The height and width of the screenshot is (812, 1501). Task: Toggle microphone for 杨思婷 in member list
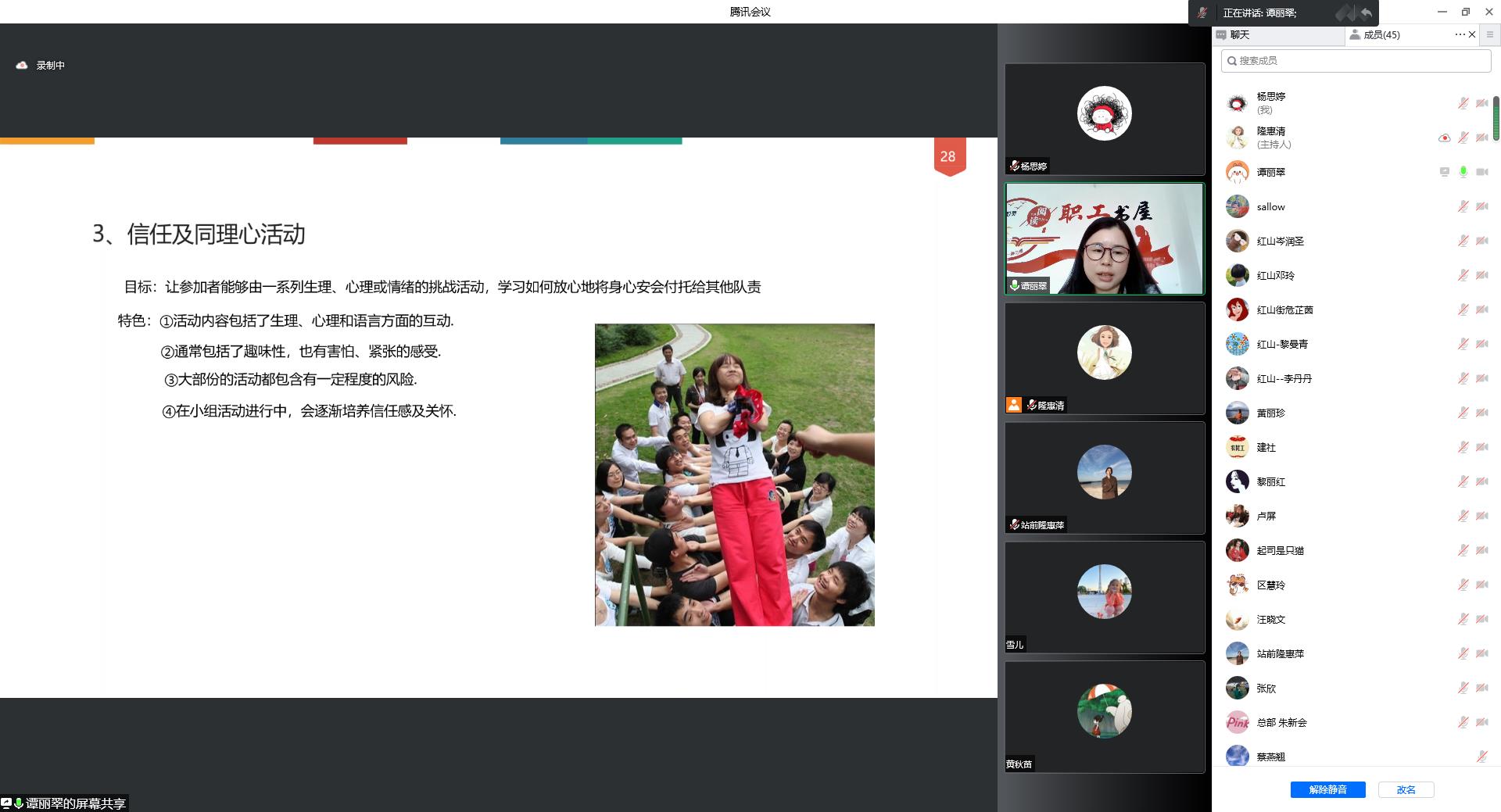1463,103
